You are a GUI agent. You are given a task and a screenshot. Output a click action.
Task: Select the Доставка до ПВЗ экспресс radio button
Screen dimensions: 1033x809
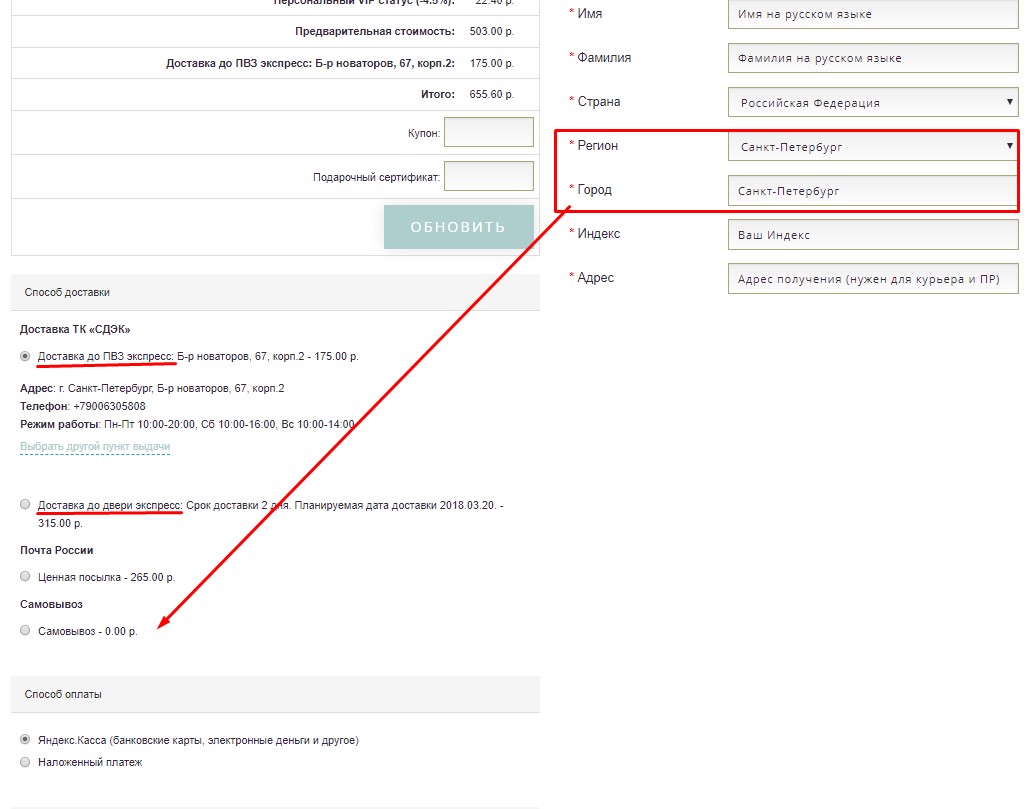[25, 356]
